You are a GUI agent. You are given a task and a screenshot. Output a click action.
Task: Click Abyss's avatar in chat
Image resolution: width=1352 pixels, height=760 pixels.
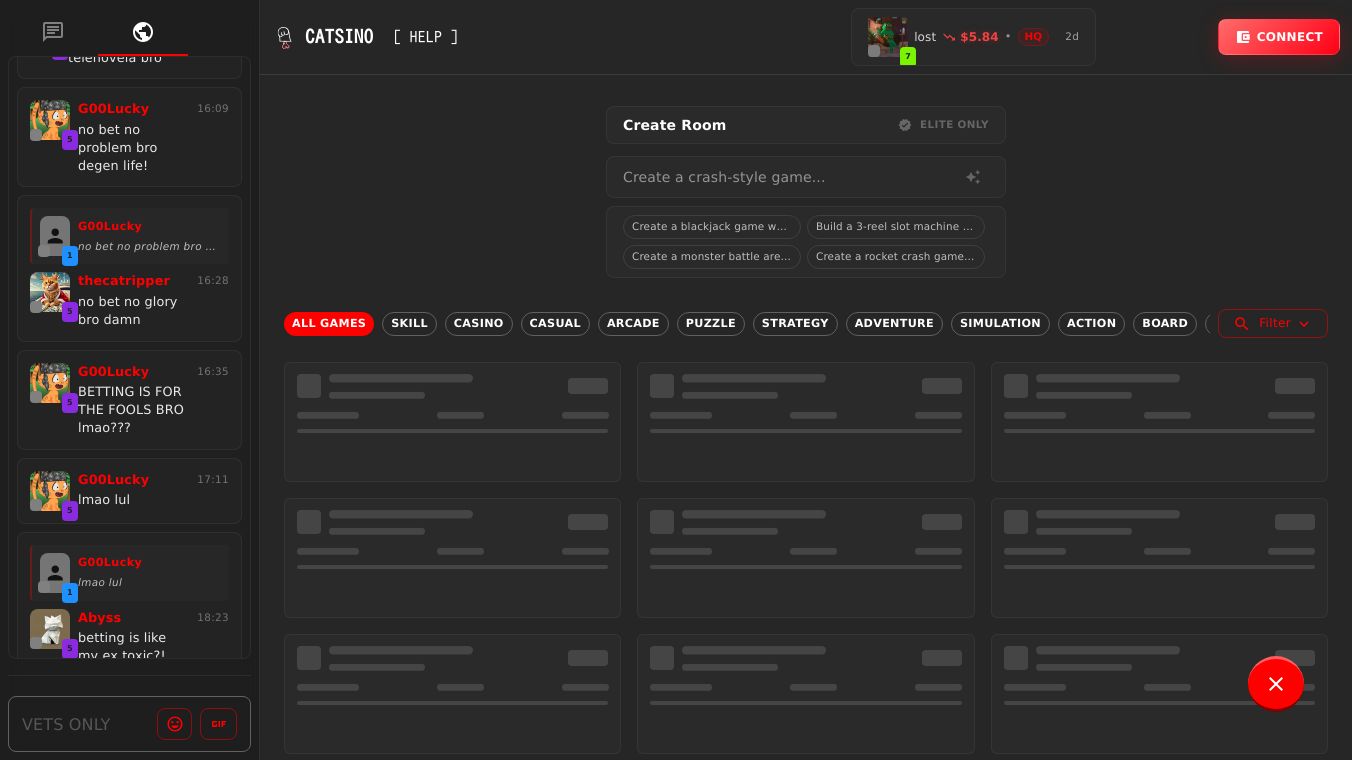[50, 629]
